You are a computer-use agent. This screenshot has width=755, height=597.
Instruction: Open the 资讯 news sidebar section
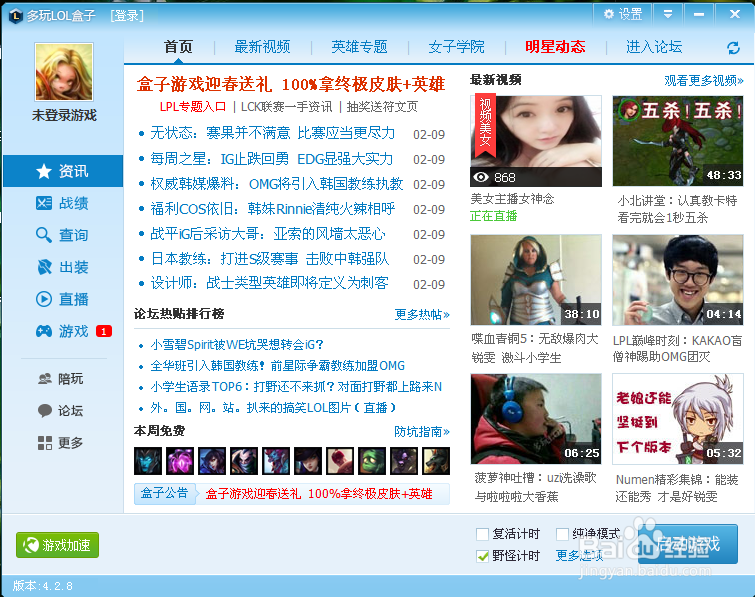63,171
